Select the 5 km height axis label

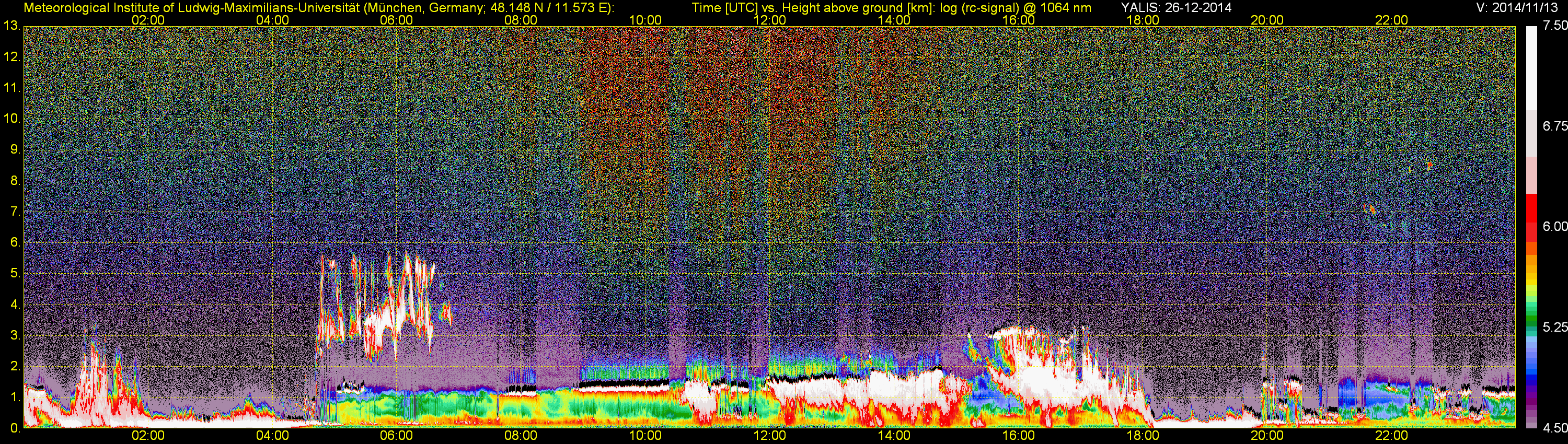tap(15, 273)
